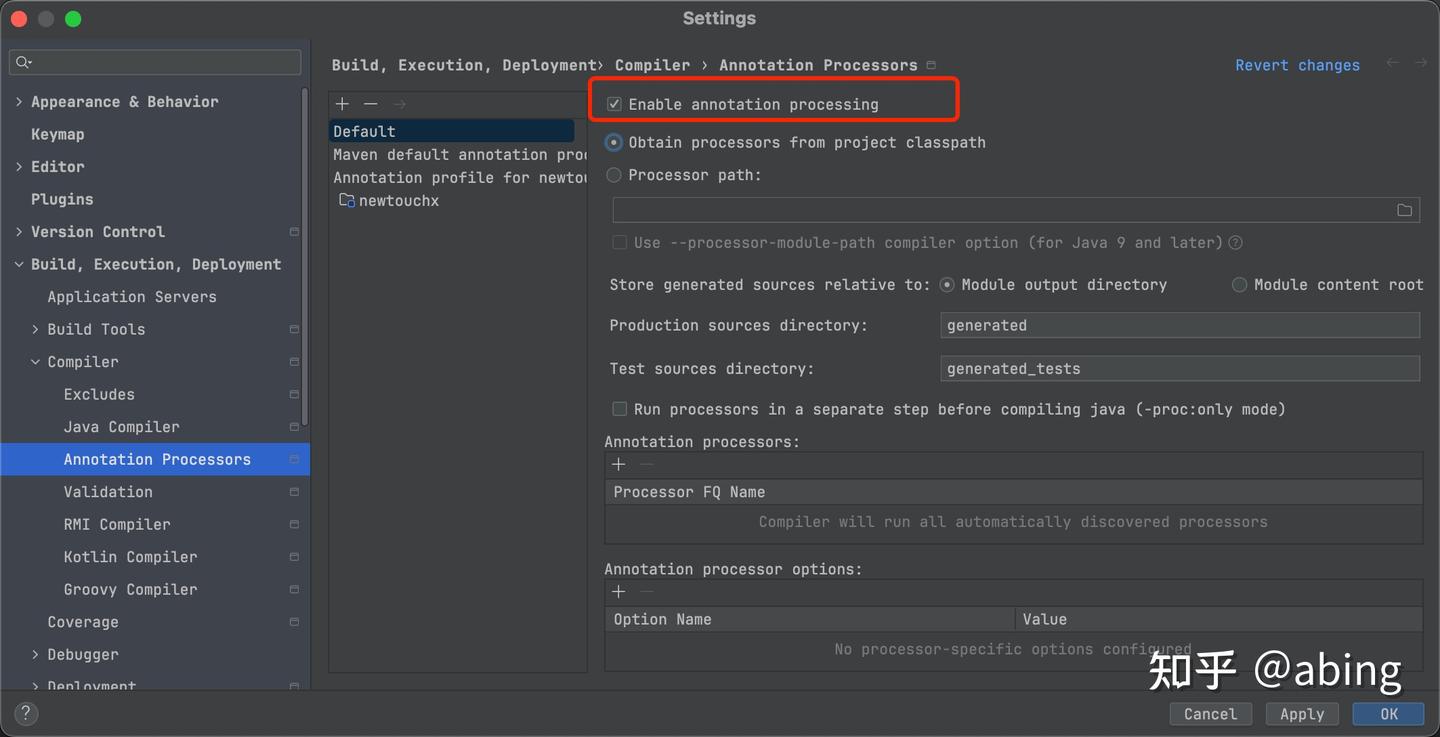Click OK button
Viewport: 1440px width, 737px height.
[x=1389, y=714]
